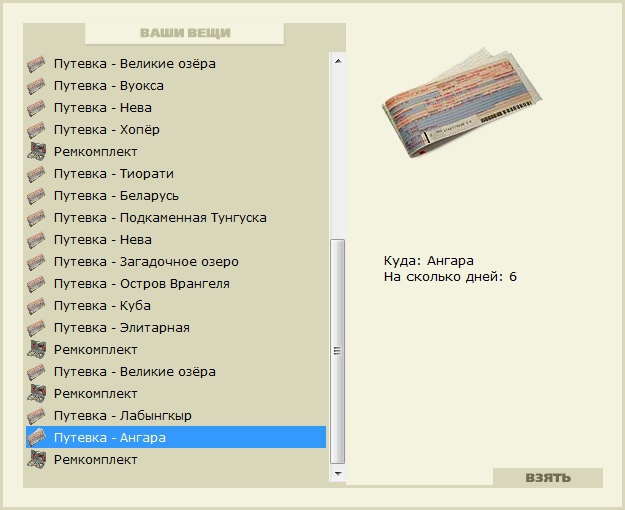Image resolution: width=625 pixels, height=510 pixels.
Task: Click ticket icon beside Путевка - Подкаменная Тунгуска
Action: click(x=36, y=218)
